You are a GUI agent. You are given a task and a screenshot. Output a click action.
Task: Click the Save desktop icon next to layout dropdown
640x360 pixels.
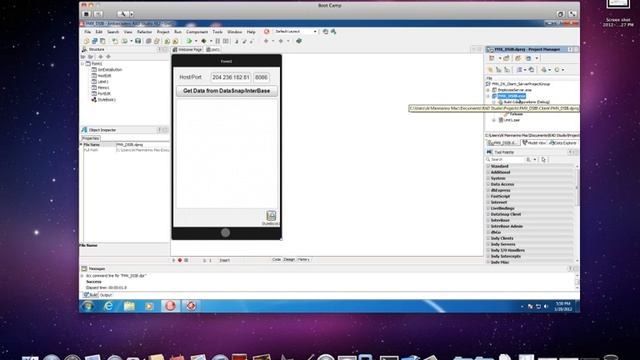point(325,31)
